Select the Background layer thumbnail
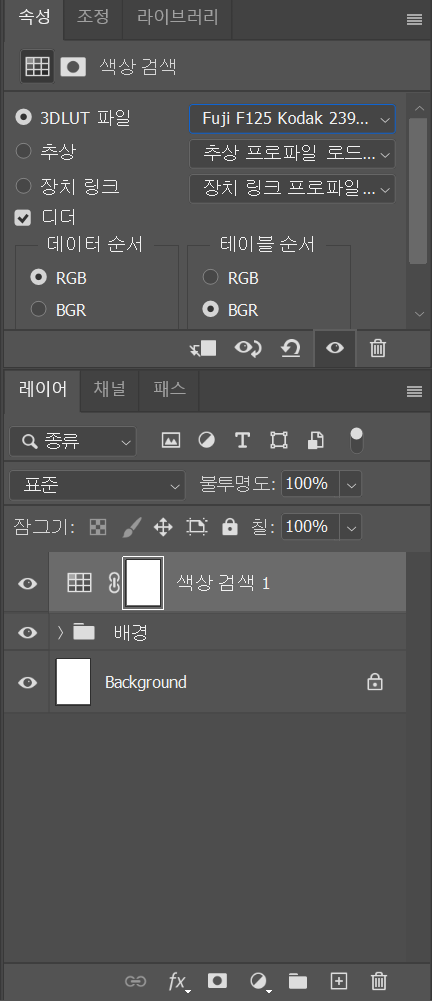 73,682
